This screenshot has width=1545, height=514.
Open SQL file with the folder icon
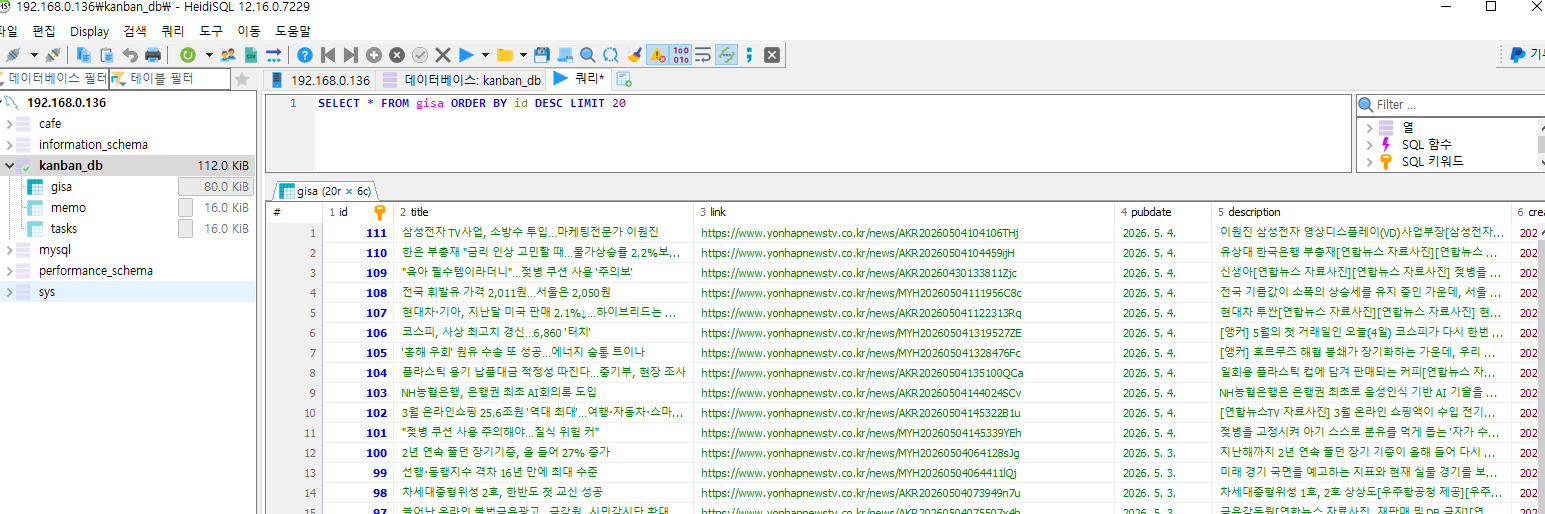(505, 55)
